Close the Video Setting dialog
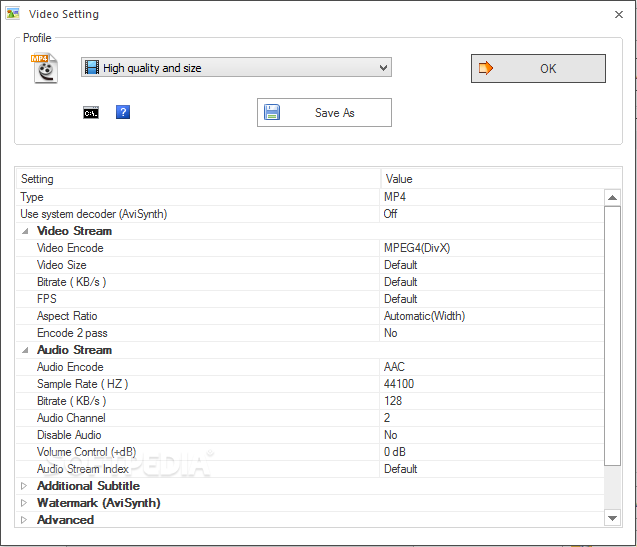This screenshot has height=547, width=637. 618,14
